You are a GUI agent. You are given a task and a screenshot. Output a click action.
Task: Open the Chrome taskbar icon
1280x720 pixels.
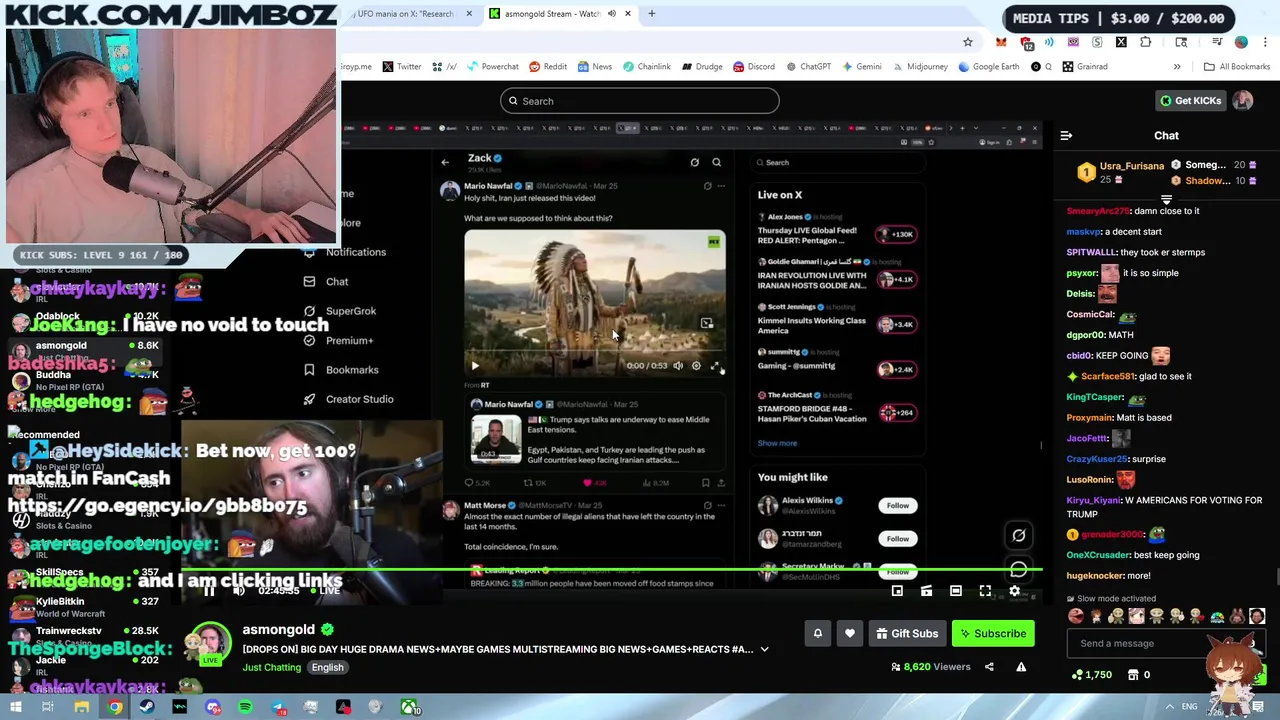(x=115, y=708)
